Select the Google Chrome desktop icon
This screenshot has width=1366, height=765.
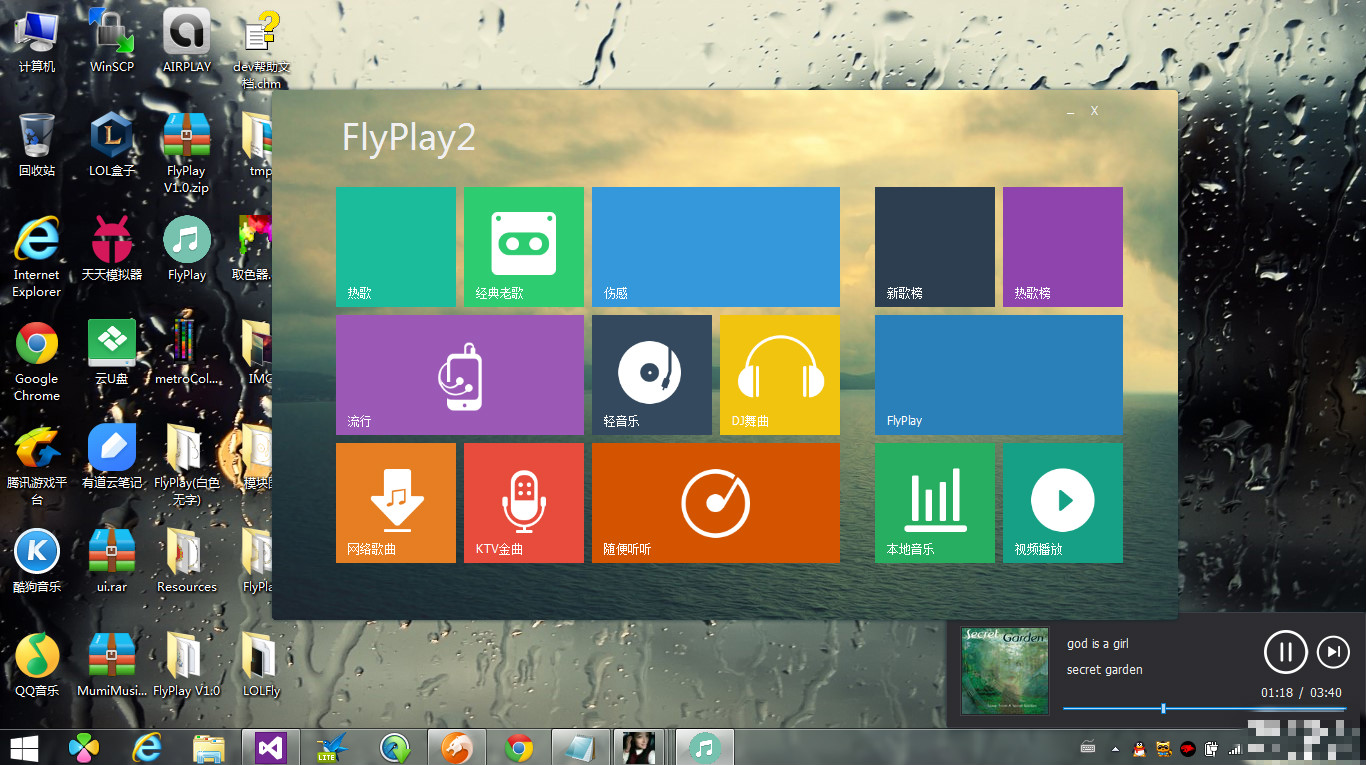point(37,361)
